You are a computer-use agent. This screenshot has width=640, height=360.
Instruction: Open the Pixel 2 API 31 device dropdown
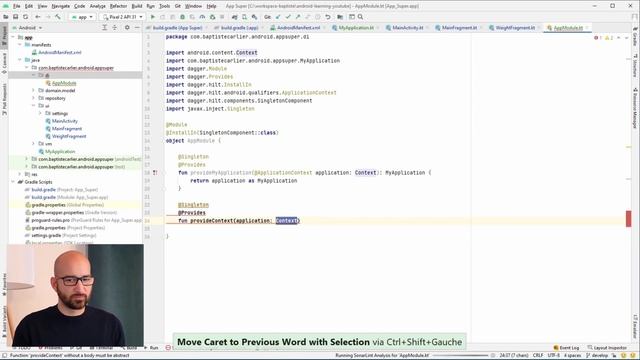point(122,17)
